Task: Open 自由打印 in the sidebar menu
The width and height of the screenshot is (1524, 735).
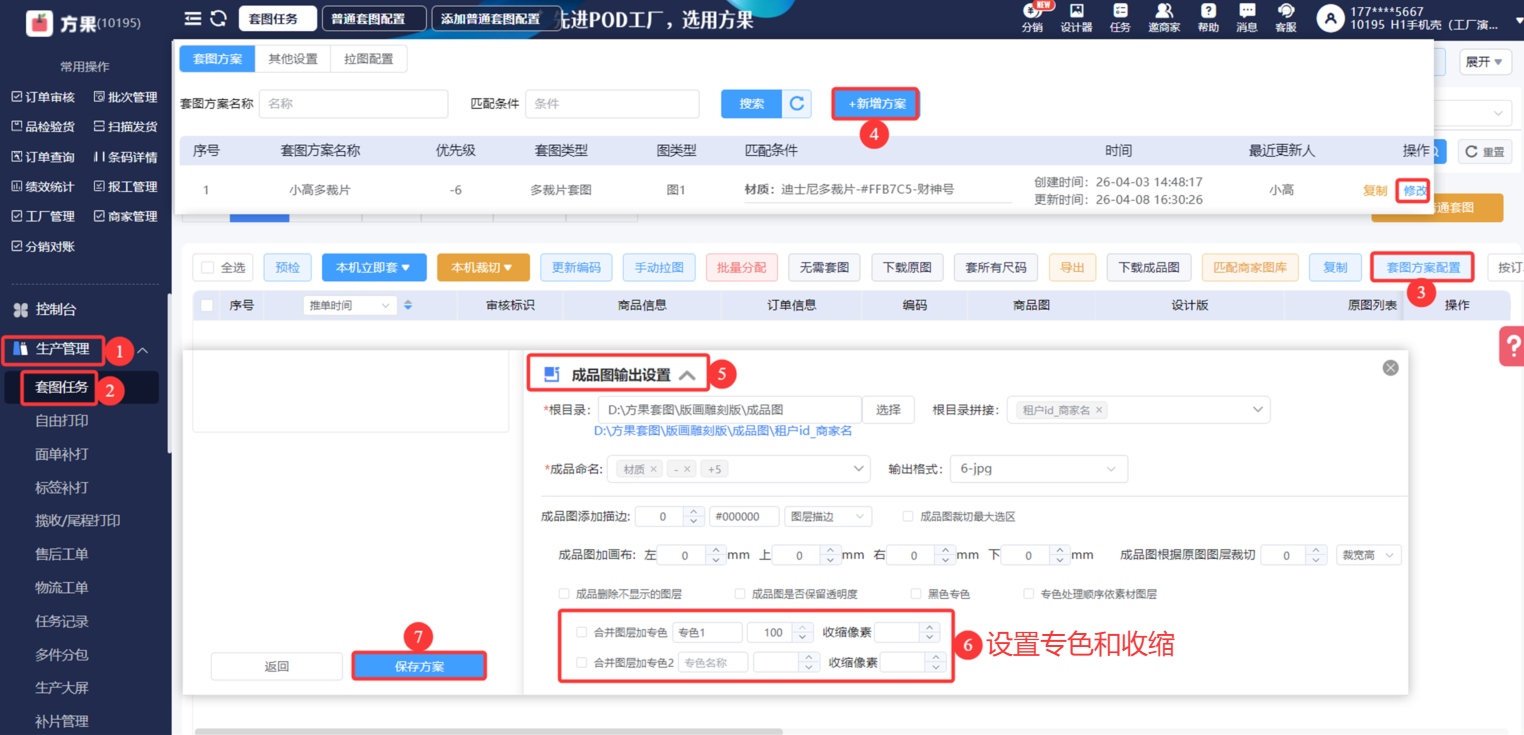Action: pyautogui.click(x=62, y=421)
